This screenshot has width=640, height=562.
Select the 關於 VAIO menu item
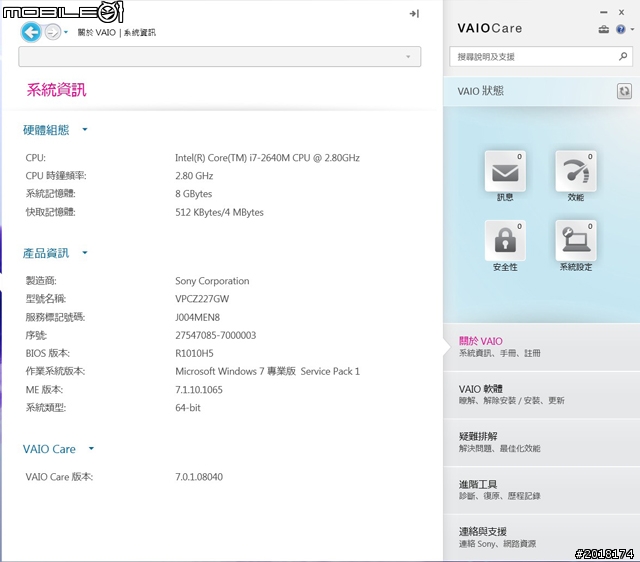tap(541, 347)
